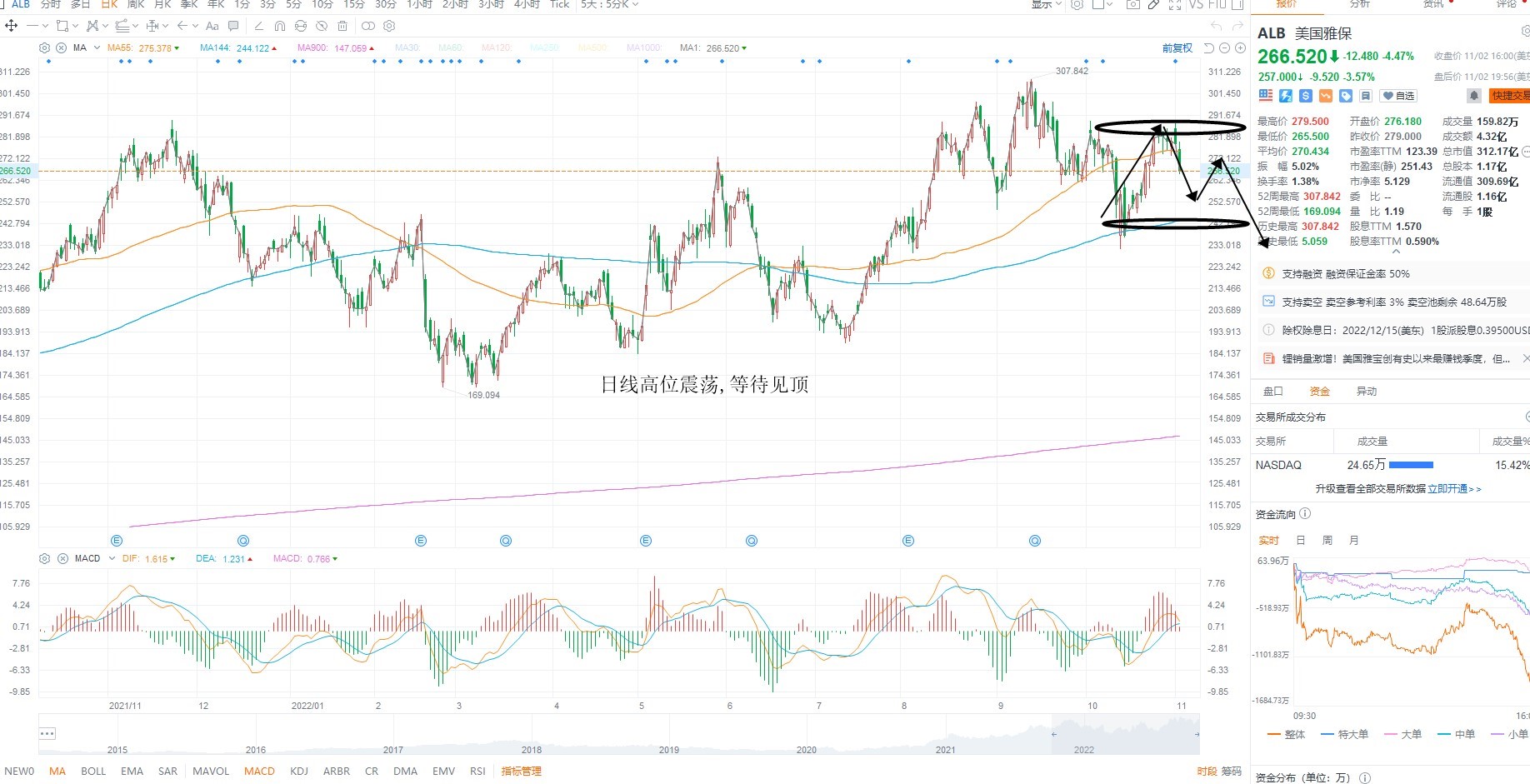Enable the magnet snap drawing tool
This screenshot has height=784, width=1530.
tap(280, 26)
